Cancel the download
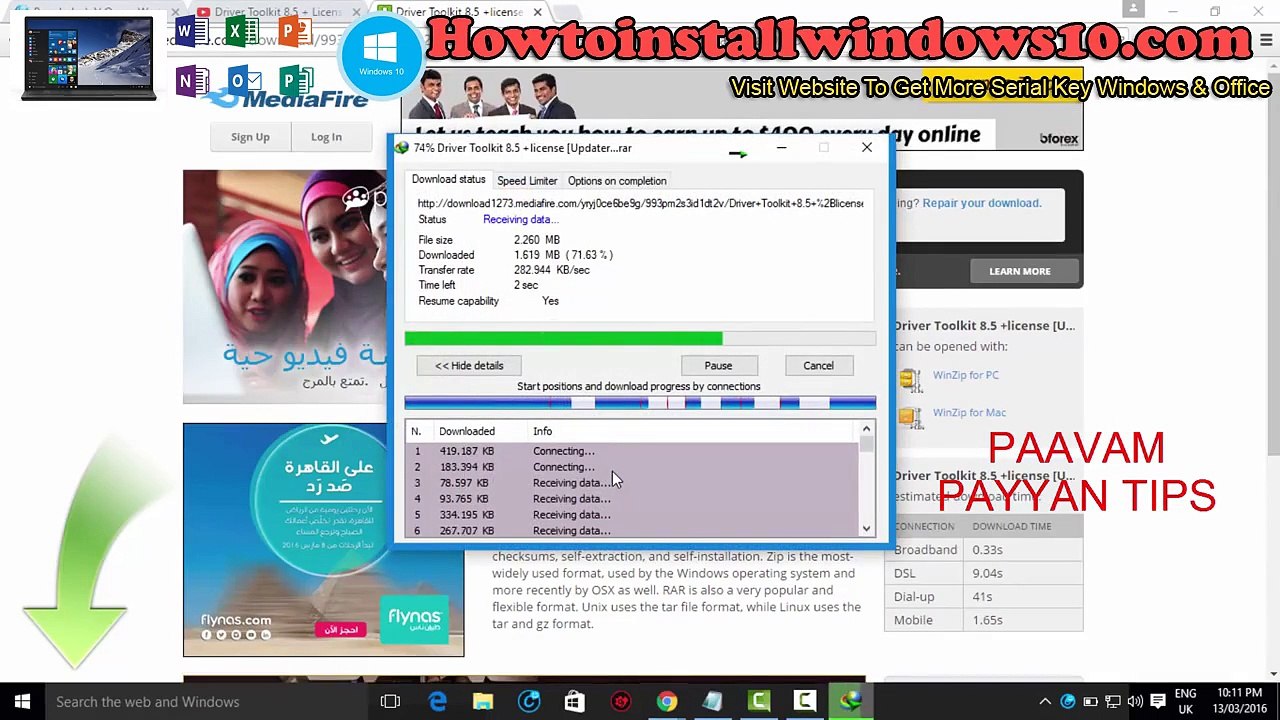This screenshot has height=720, width=1280. coord(818,366)
